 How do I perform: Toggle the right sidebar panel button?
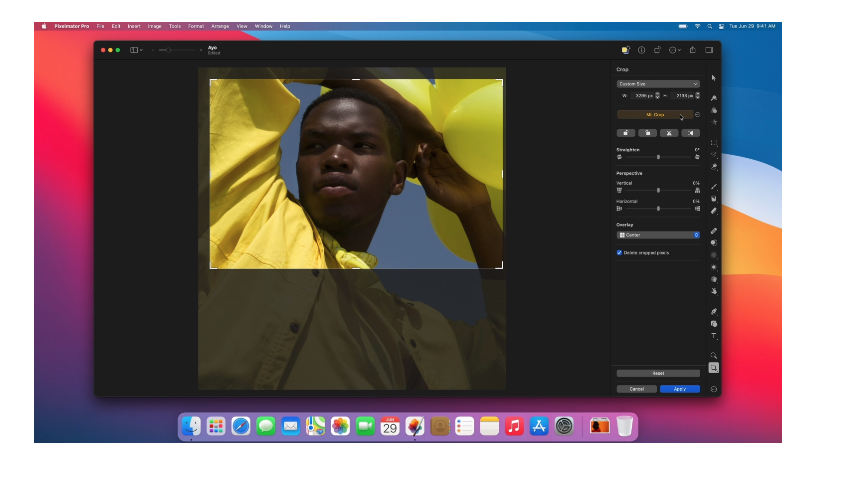tap(709, 50)
